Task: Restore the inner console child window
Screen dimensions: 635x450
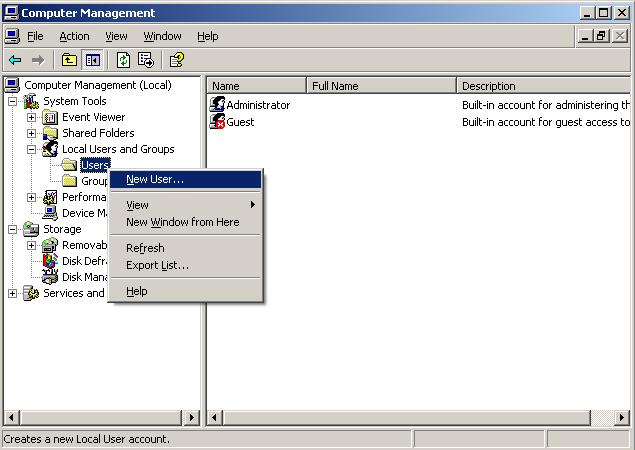Action: (602, 36)
